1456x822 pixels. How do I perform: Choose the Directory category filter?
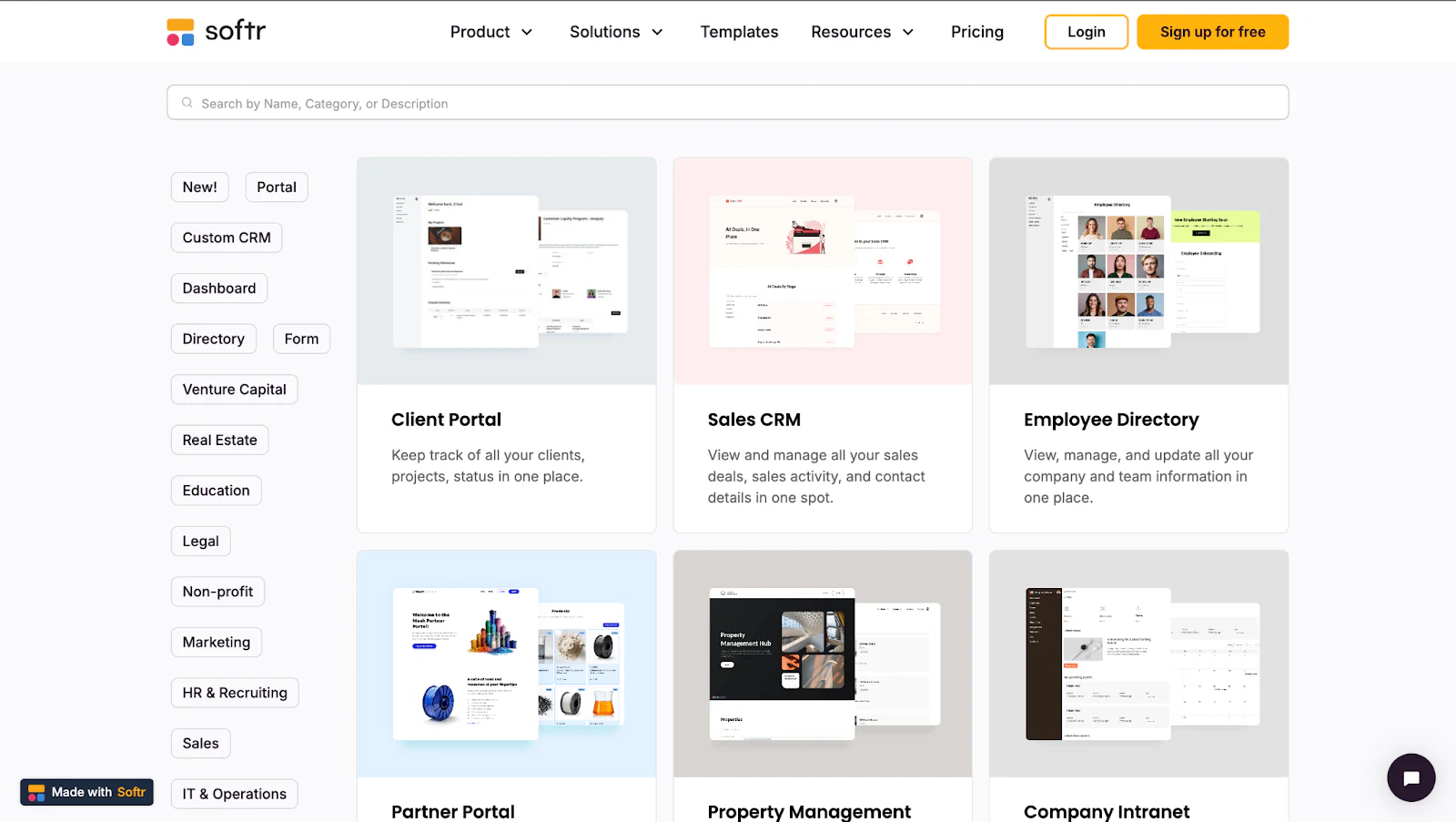(214, 339)
